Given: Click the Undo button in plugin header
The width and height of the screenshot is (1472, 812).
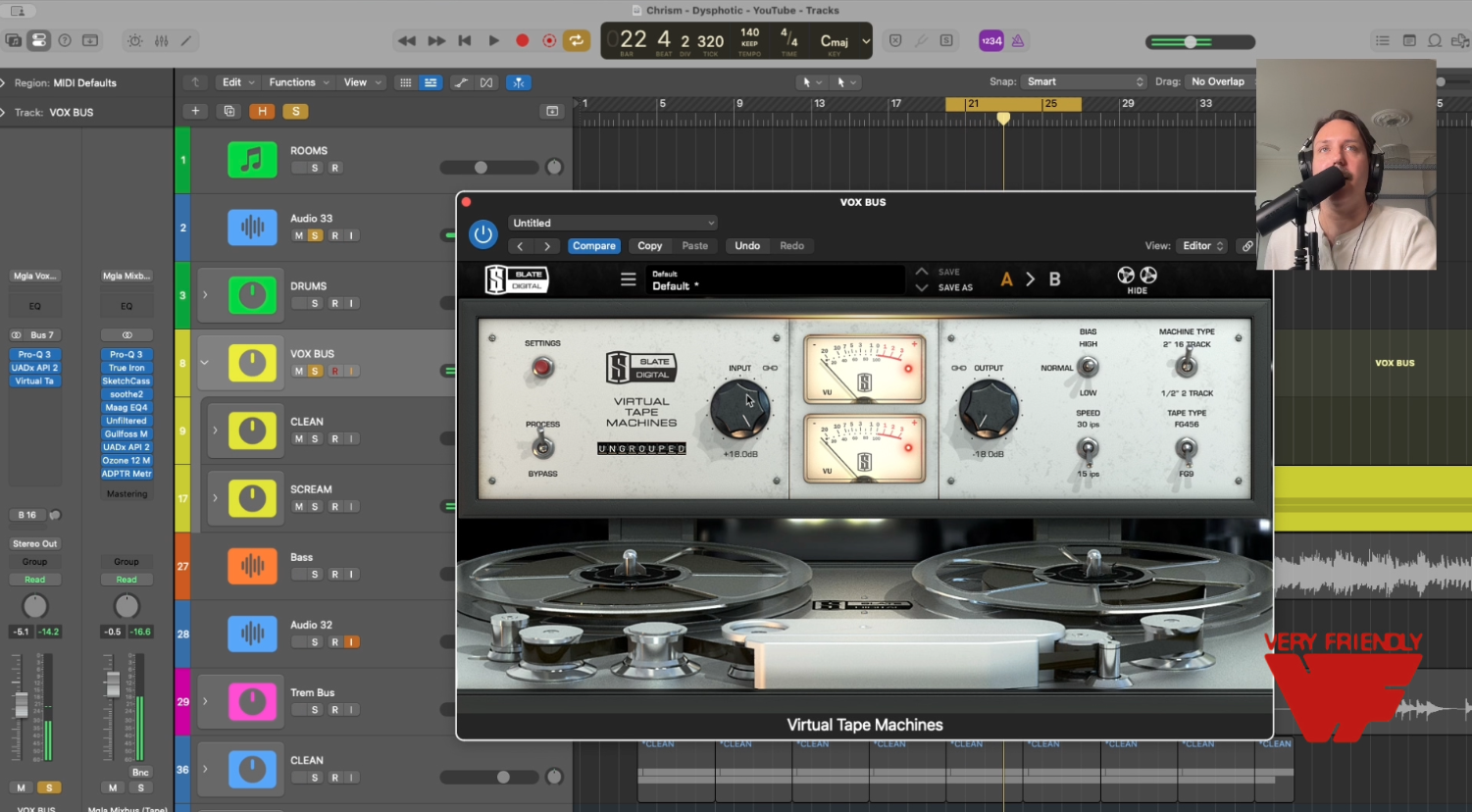Looking at the screenshot, I should (747, 246).
